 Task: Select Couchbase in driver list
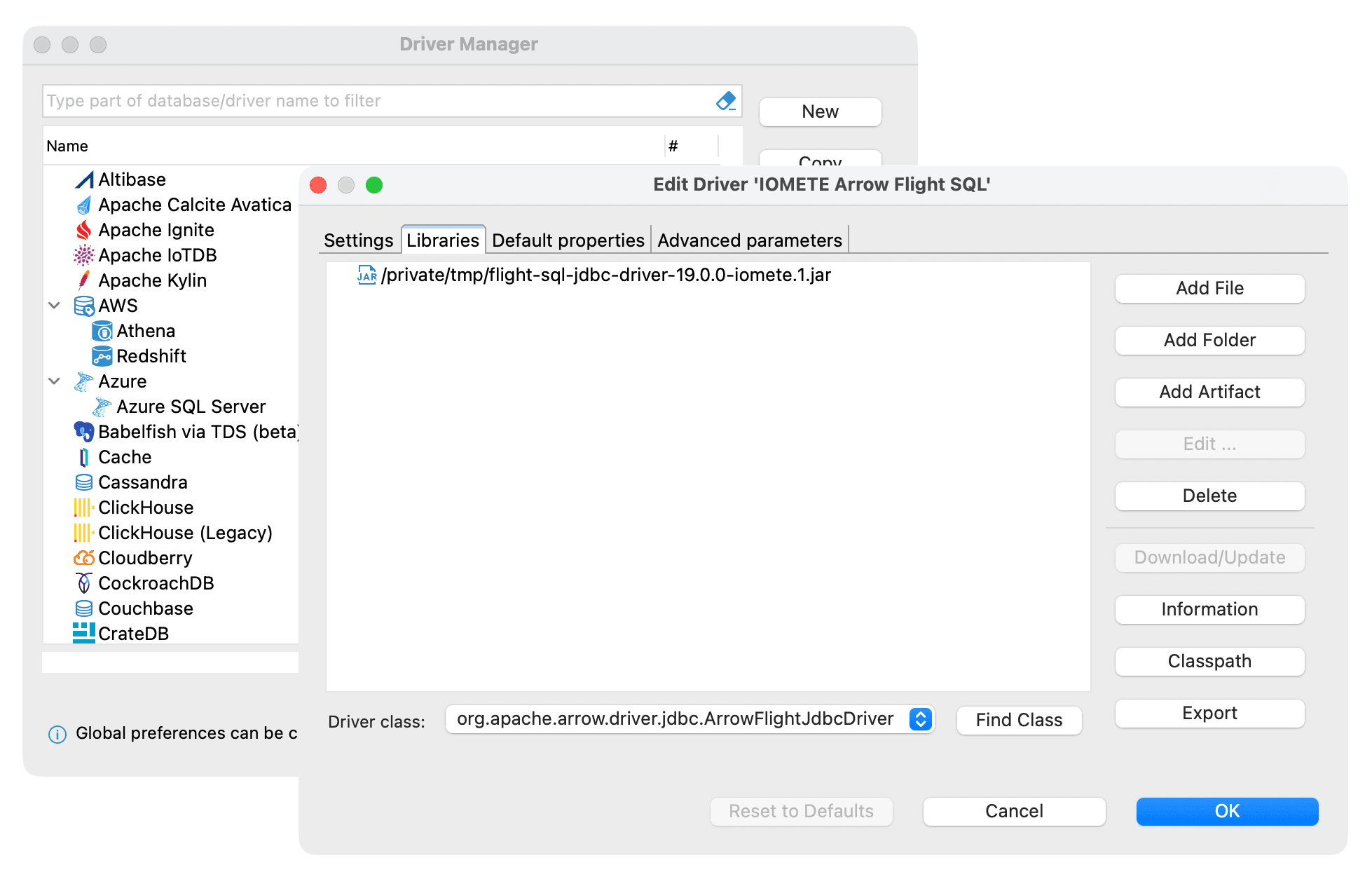146,609
